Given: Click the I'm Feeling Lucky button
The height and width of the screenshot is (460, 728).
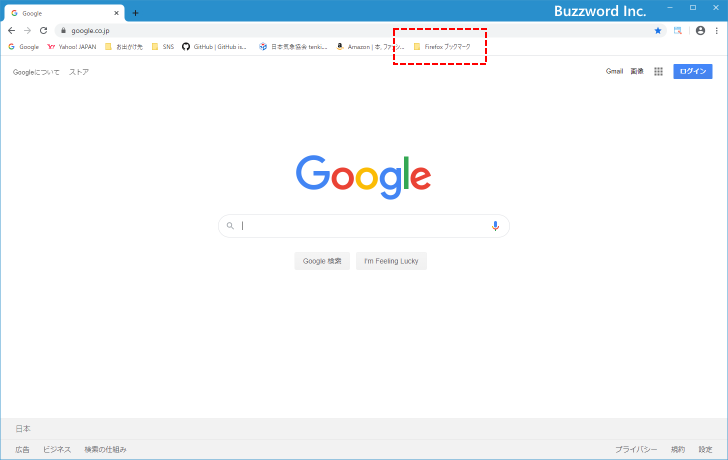Looking at the screenshot, I should (391, 261).
